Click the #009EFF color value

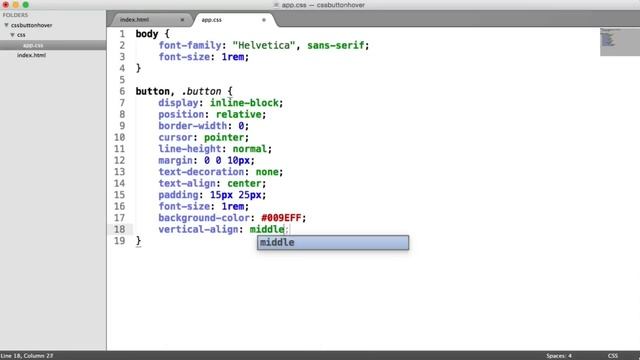coord(281,218)
